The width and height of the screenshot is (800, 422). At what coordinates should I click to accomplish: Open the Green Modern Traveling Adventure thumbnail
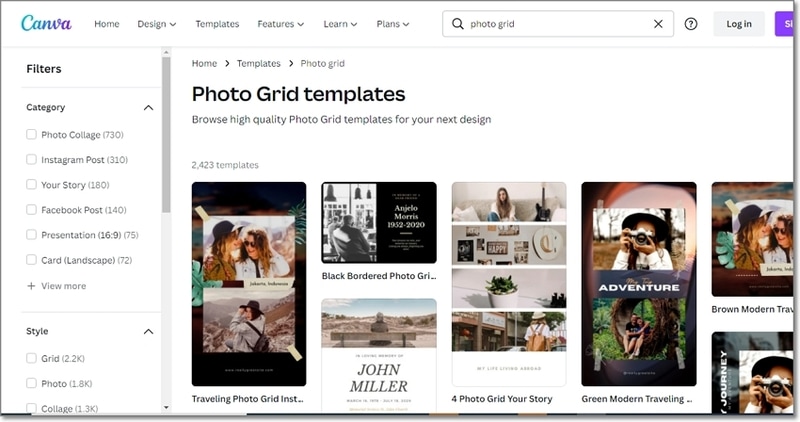tap(639, 284)
